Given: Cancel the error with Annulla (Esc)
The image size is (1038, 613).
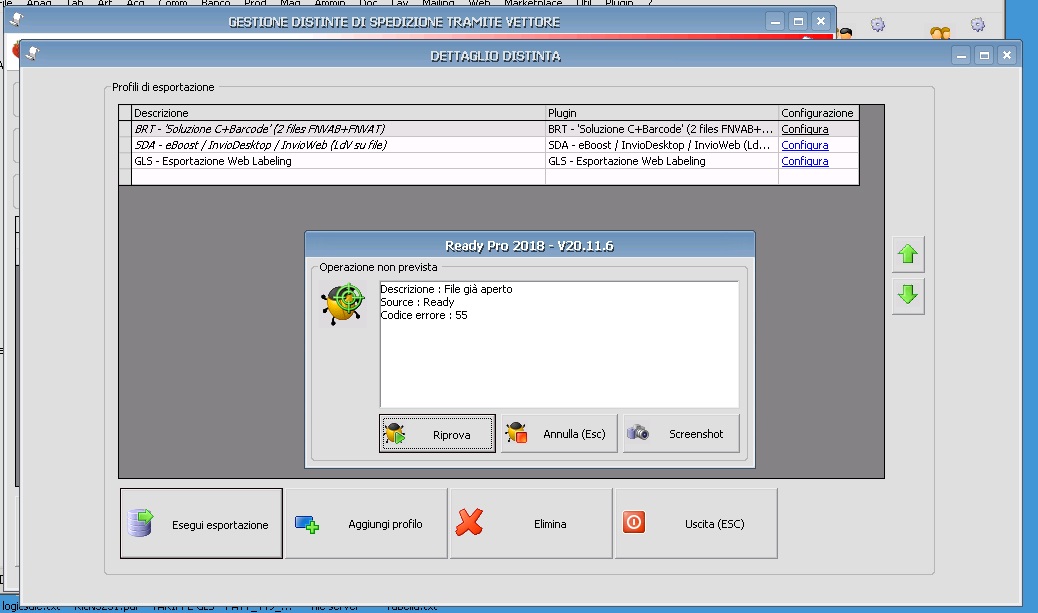Looking at the screenshot, I should pos(559,434).
